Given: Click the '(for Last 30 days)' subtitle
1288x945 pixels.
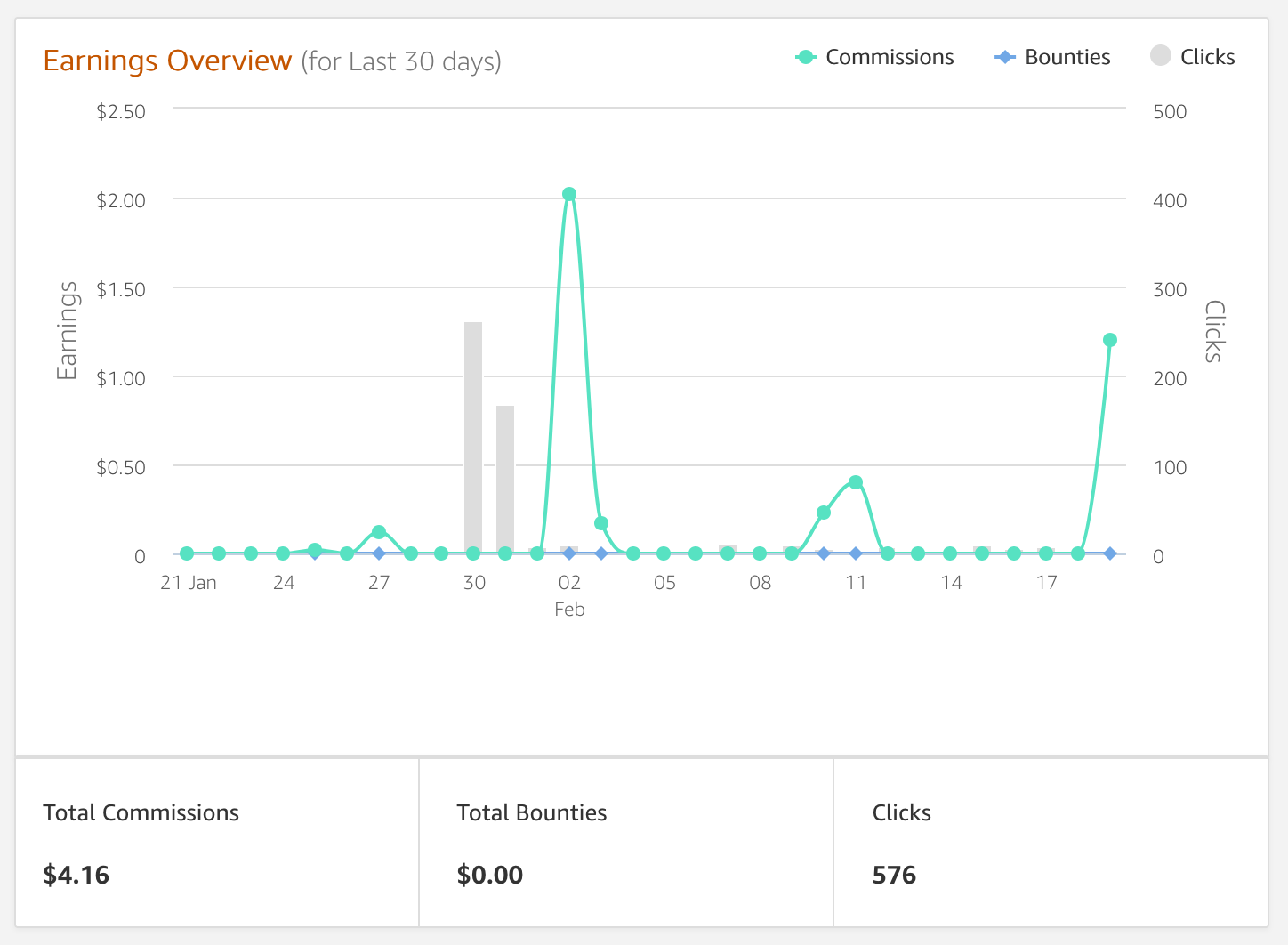Looking at the screenshot, I should click(401, 61).
